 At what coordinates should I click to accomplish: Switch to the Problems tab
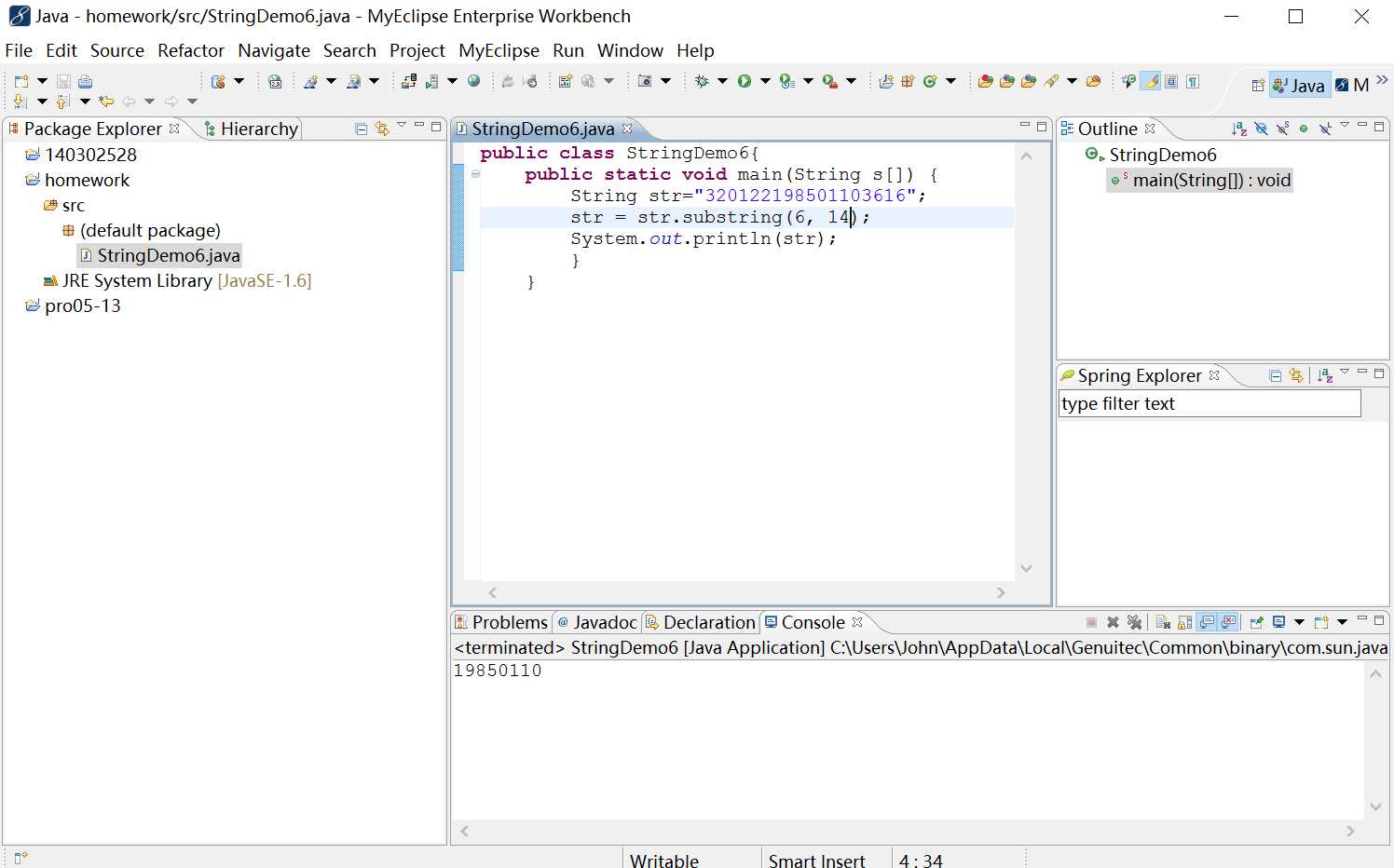pyautogui.click(x=500, y=622)
